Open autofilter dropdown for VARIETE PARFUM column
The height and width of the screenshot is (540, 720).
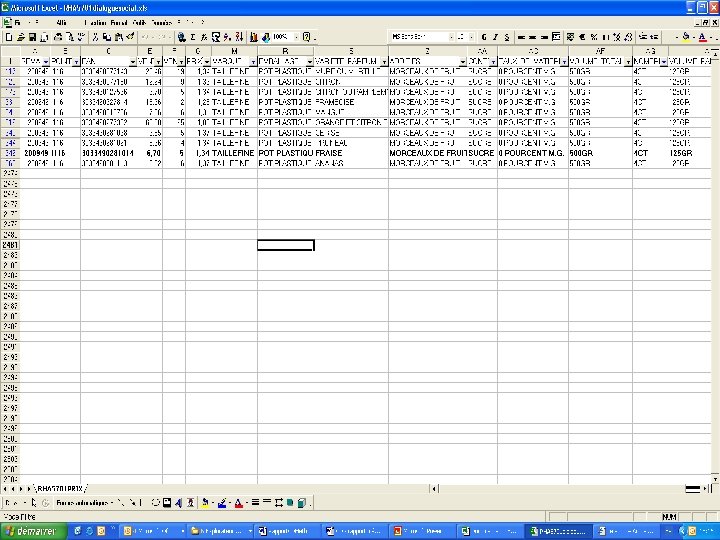tap(384, 62)
